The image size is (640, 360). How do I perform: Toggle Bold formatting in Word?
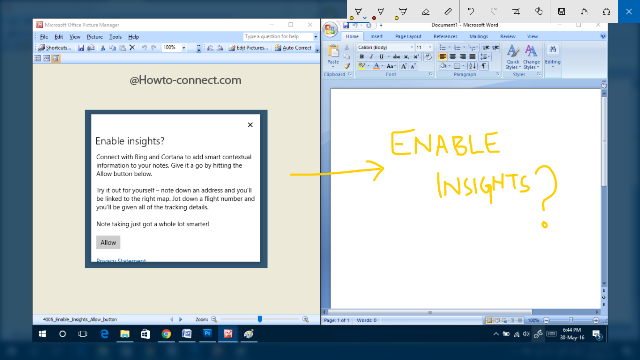362,57
